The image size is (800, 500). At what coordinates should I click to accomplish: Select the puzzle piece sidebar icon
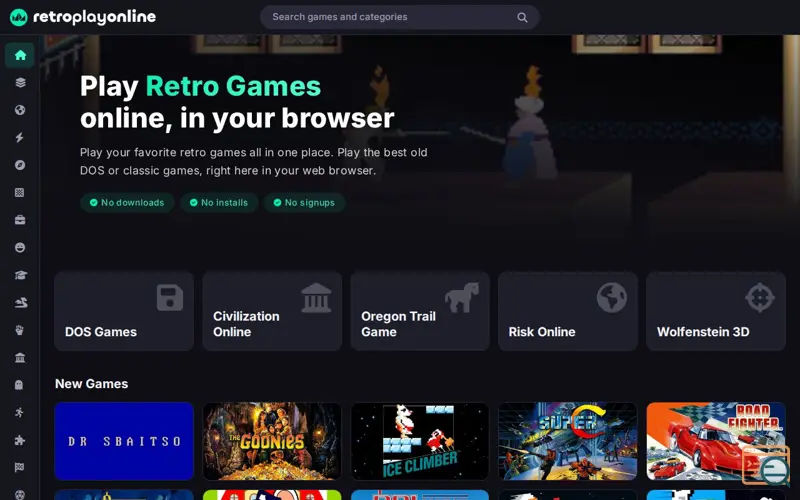pyautogui.click(x=20, y=440)
